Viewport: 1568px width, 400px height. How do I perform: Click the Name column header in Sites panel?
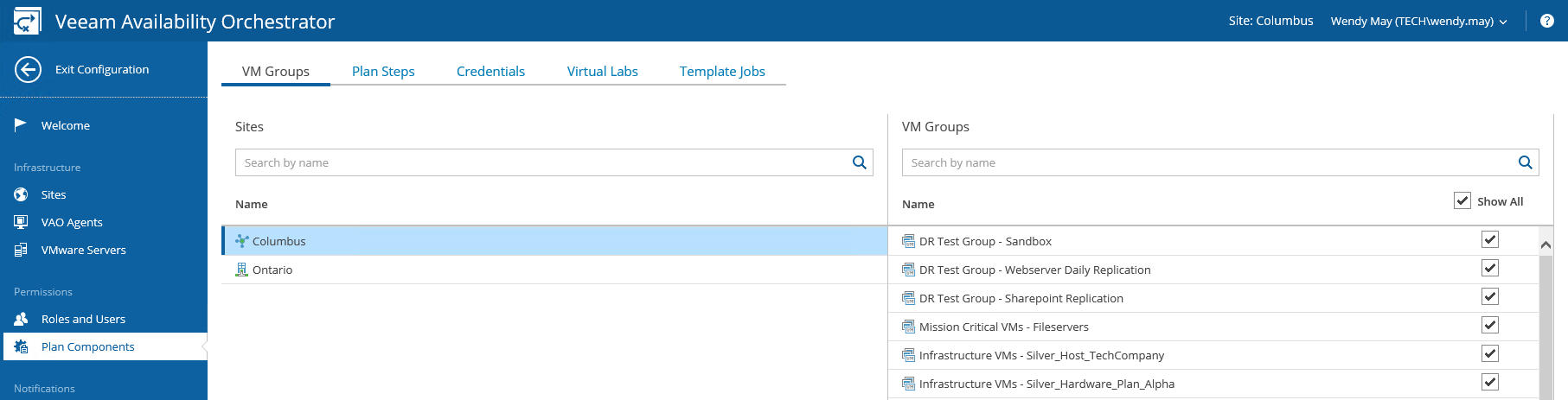click(252, 204)
